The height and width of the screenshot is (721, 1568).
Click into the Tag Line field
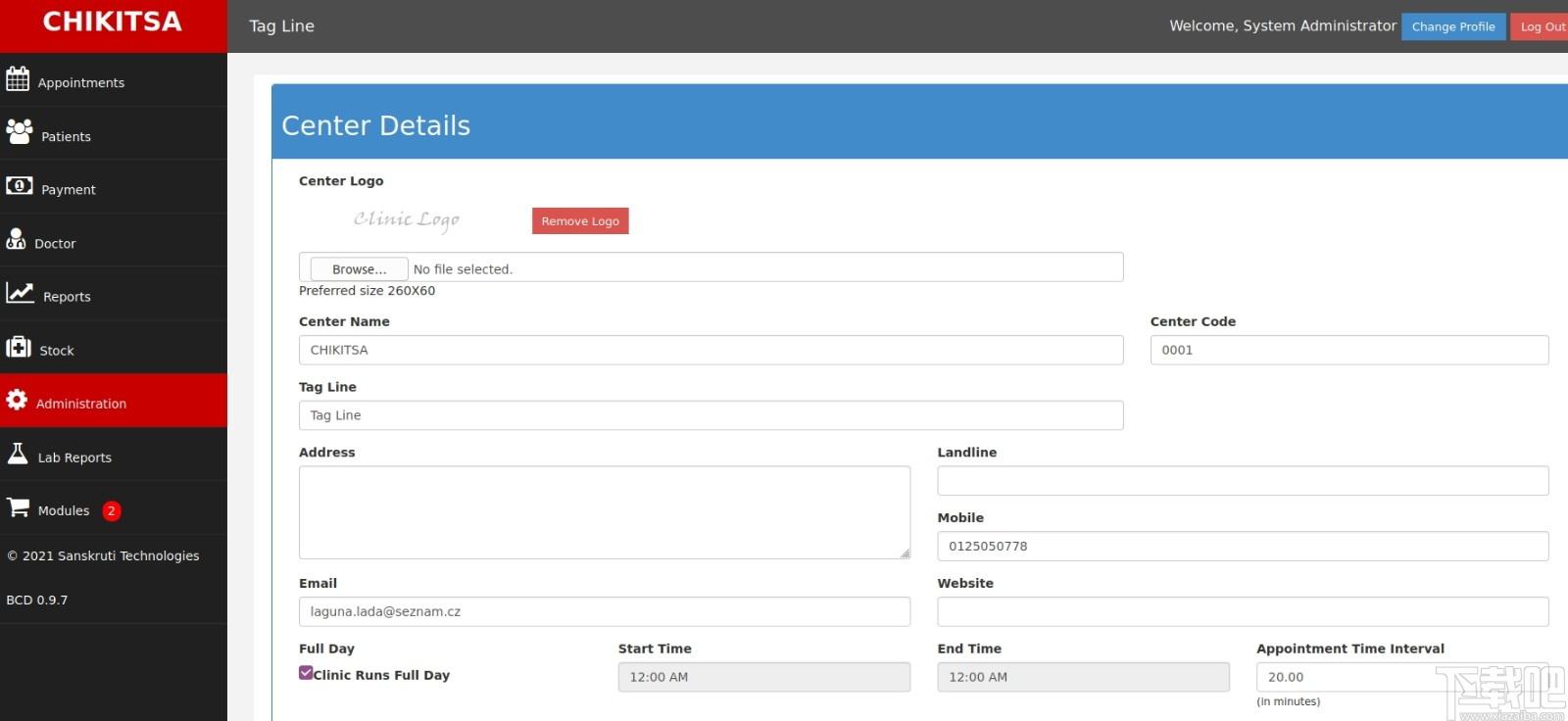(x=711, y=415)
